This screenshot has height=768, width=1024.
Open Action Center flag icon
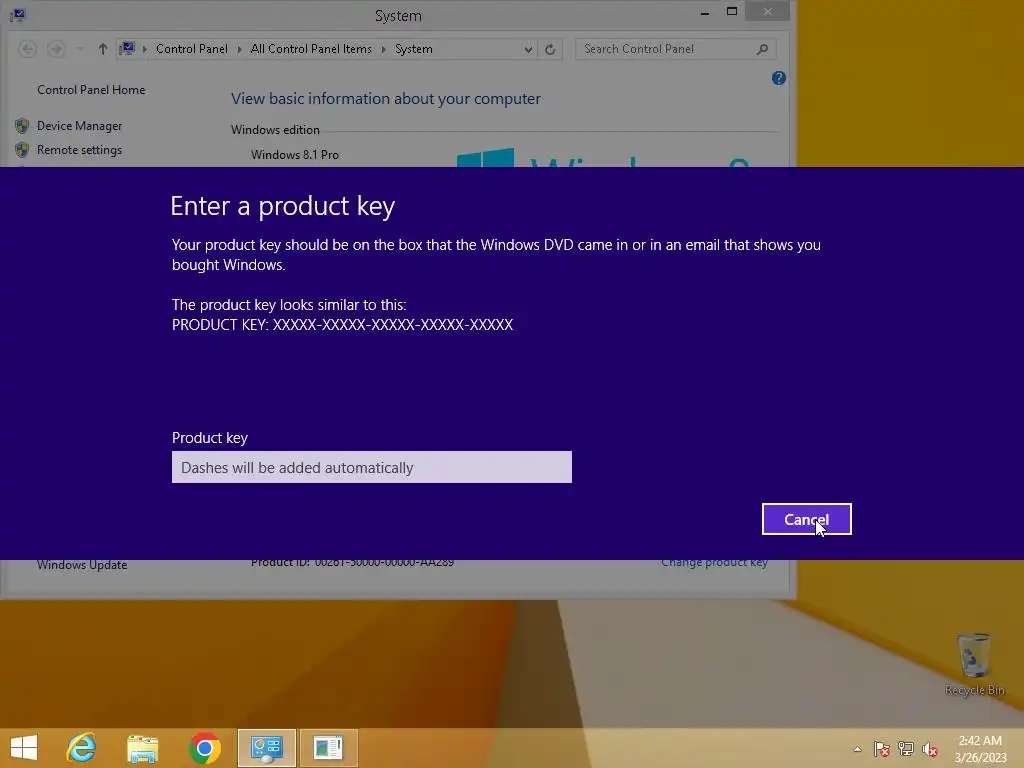[x=882, y=749]
